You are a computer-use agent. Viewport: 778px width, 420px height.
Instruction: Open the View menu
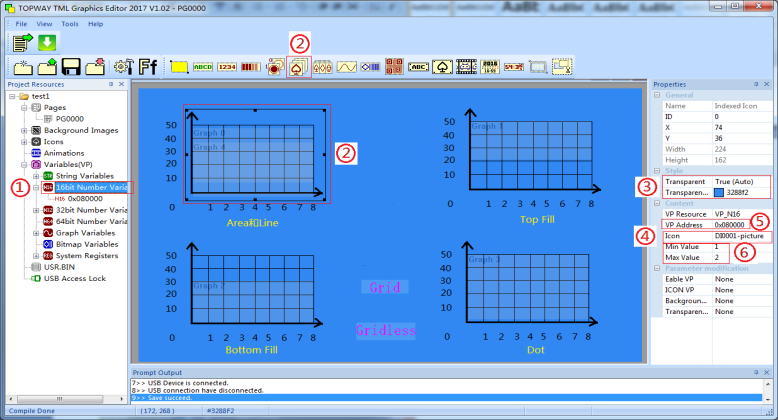pos(44,24)
